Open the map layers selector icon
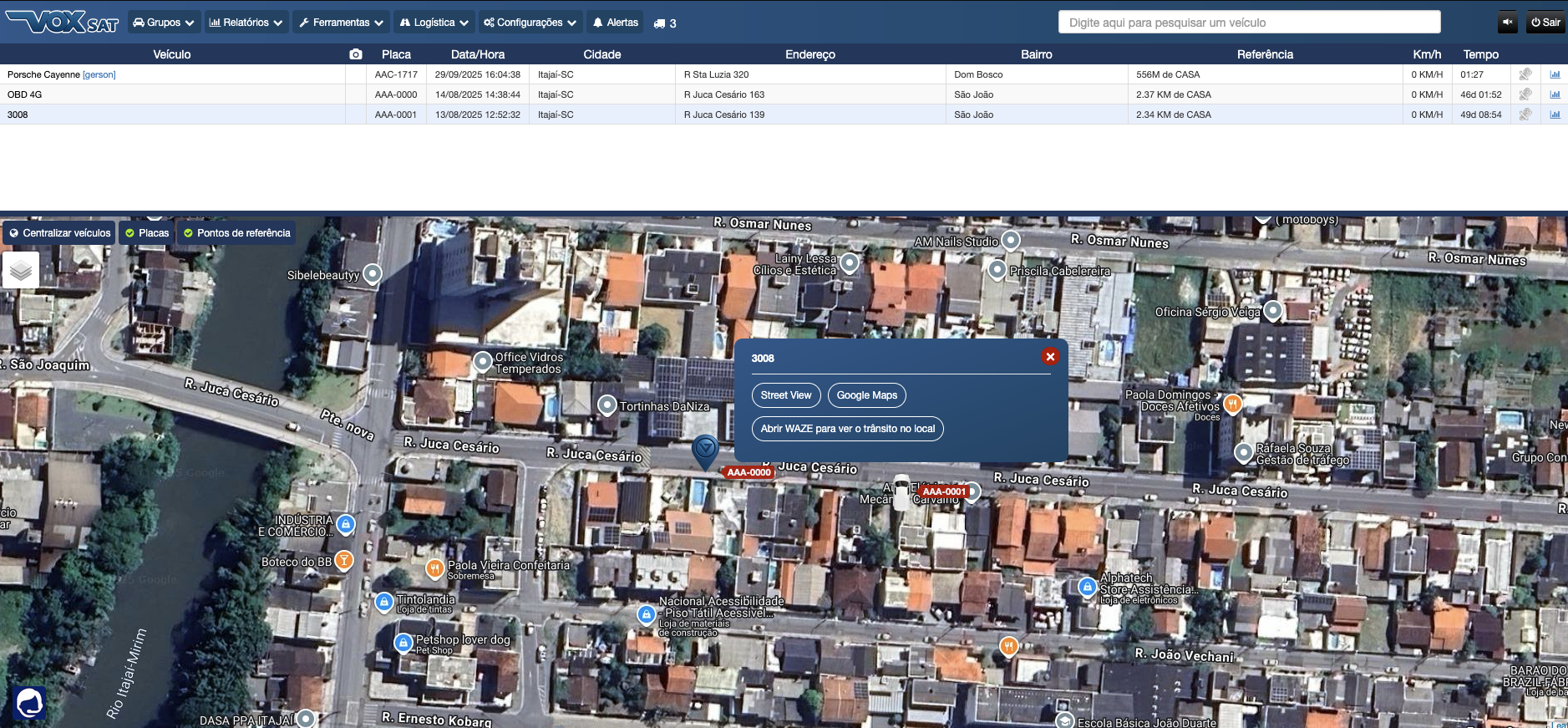This screenshot has width=1568, height=728. [x=21, y=270]
